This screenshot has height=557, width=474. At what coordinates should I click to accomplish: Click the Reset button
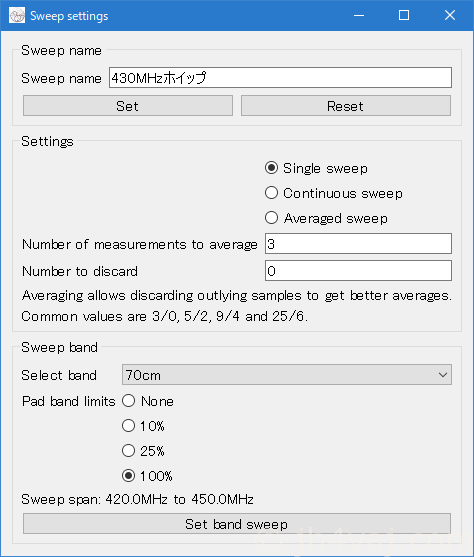(x=346, y=106)
